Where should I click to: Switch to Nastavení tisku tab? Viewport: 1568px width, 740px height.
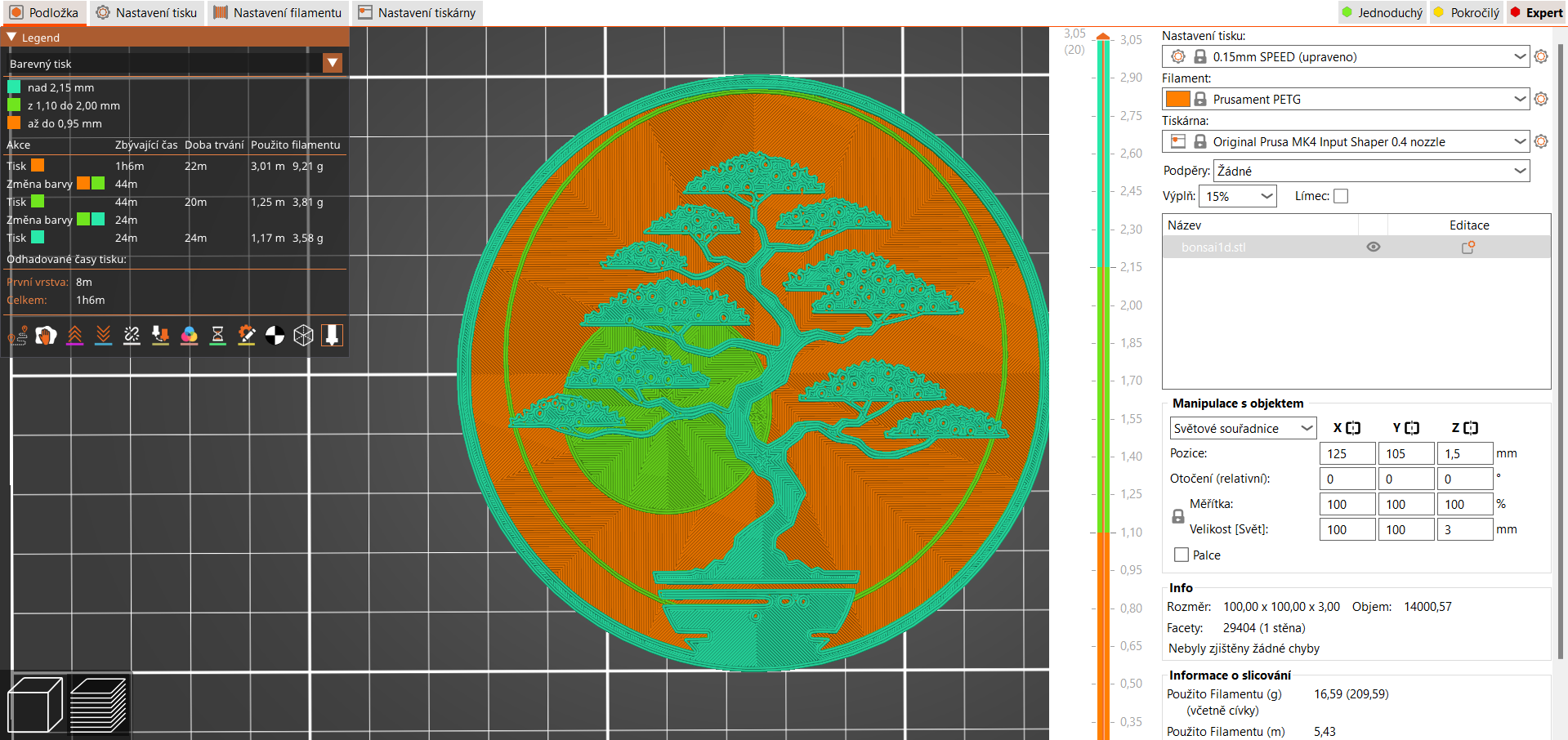[146, 12]
